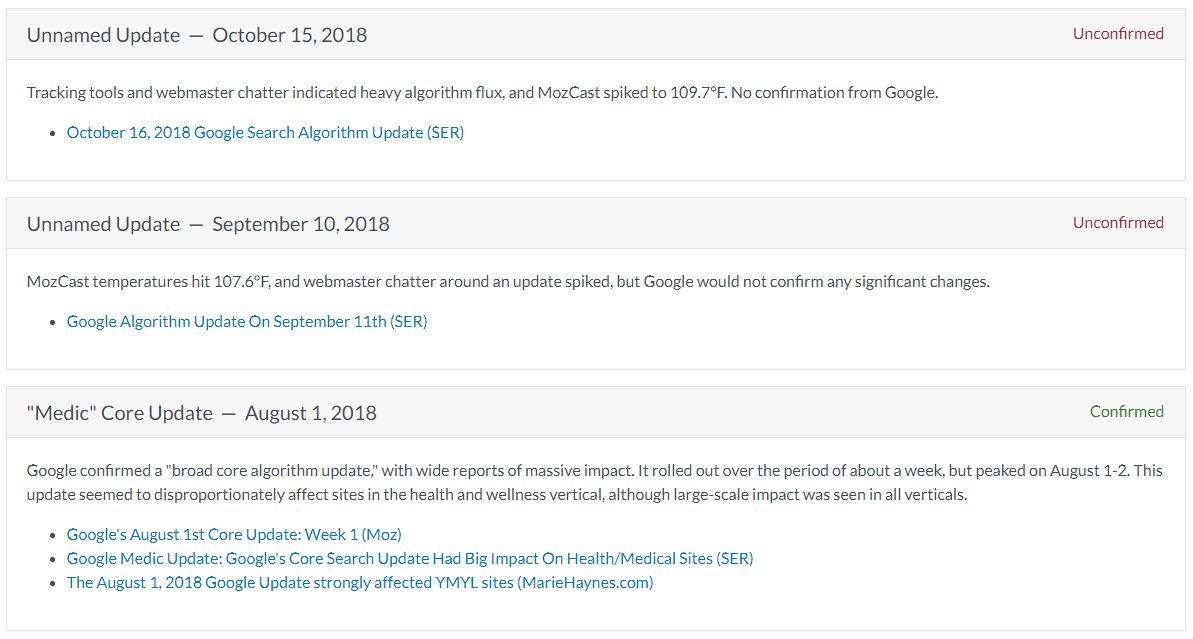
Task: Click the MozCast temperatures hit 107.6°F paragraph
Action: 508,281
